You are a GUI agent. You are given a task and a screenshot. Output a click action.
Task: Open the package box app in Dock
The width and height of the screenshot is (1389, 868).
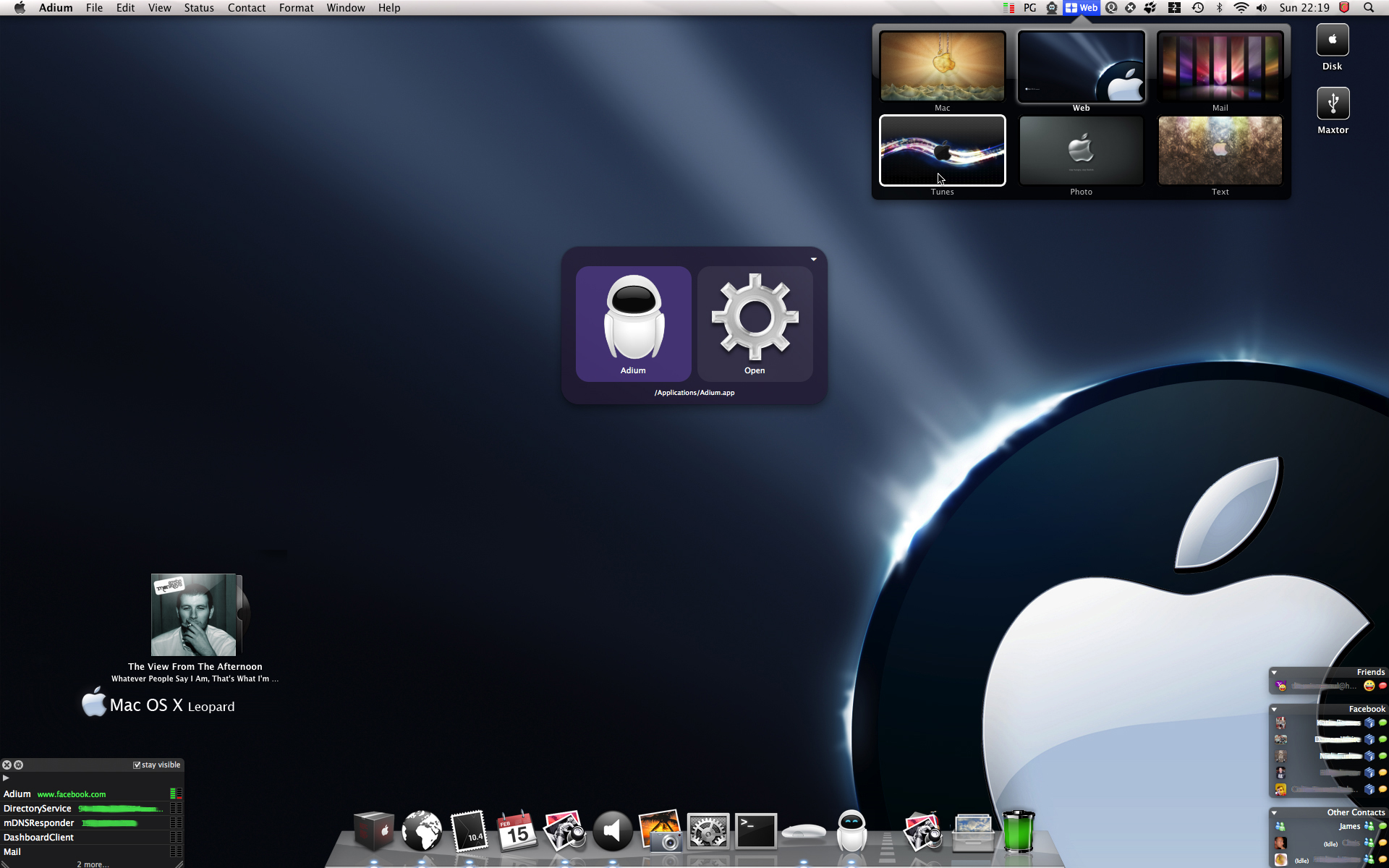374,830
